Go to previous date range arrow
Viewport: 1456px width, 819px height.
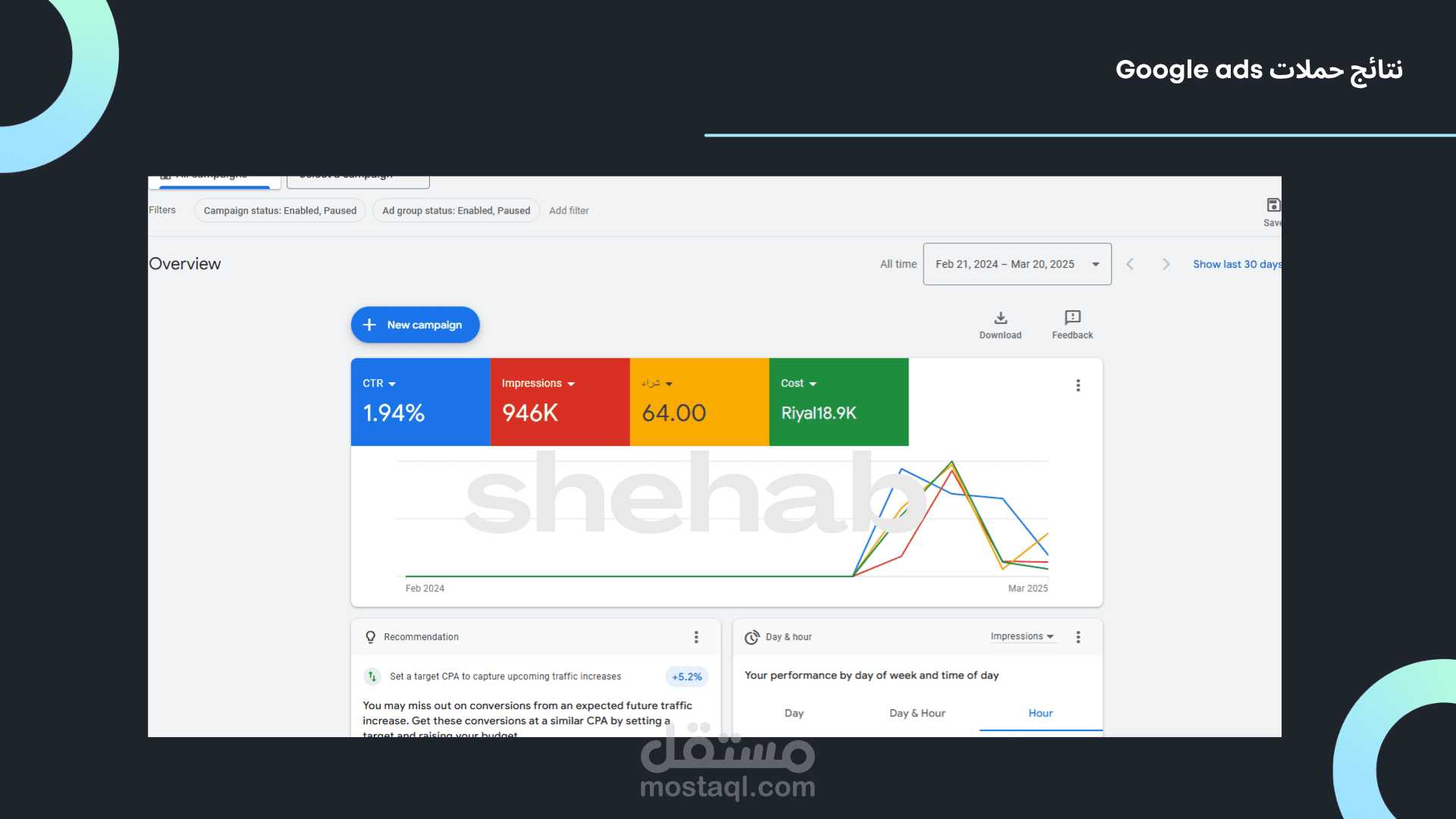click(1130, 264)
